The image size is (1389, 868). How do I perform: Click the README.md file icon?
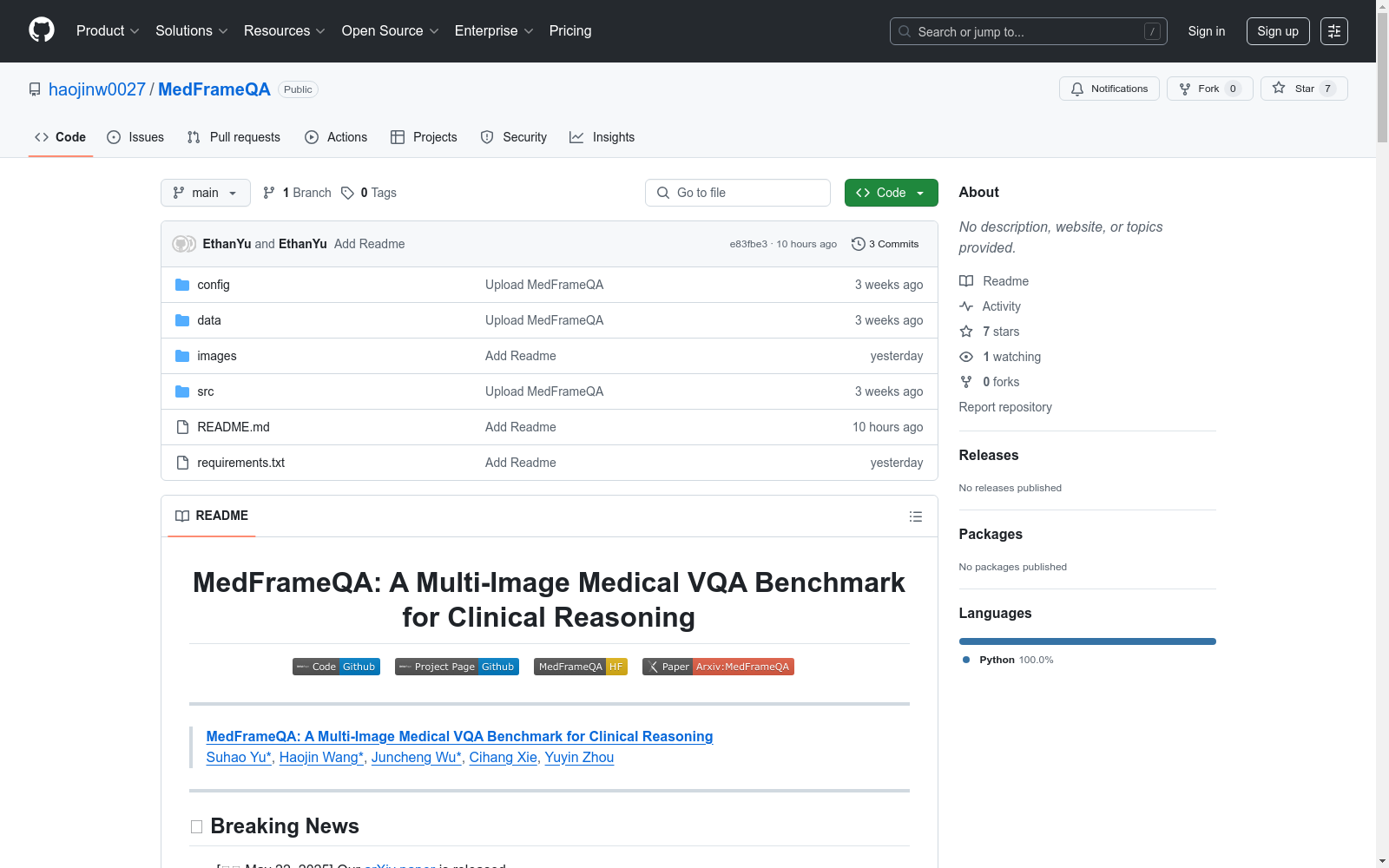(x=182, y=427)
